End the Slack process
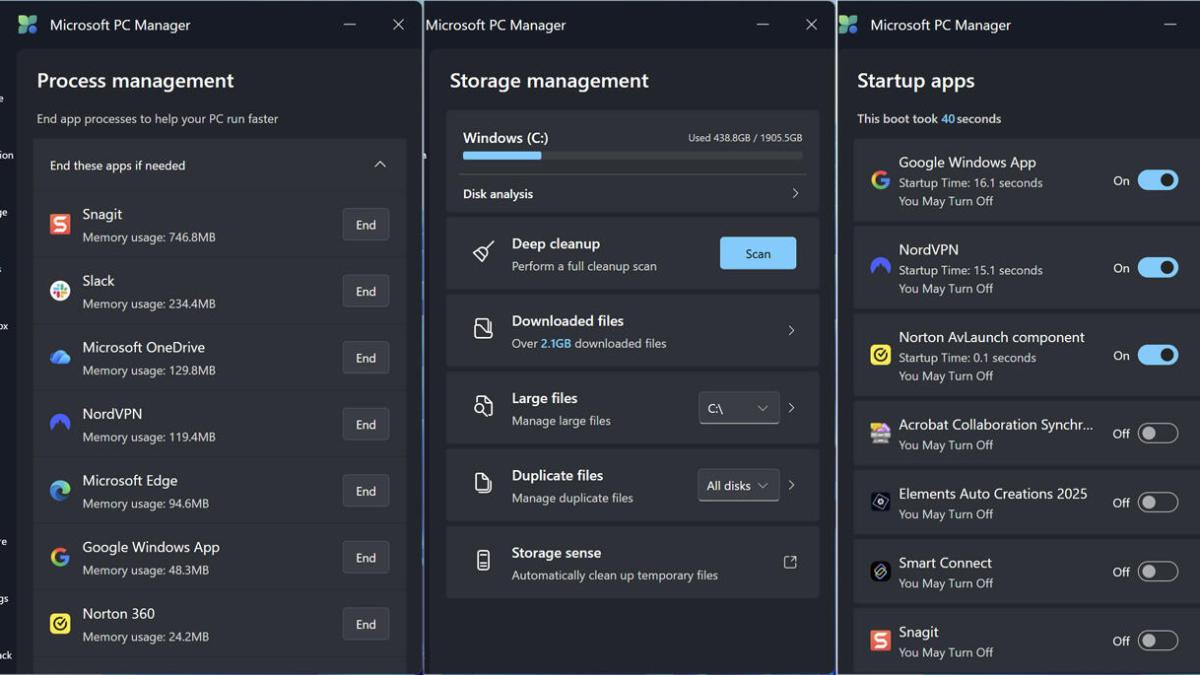This screenshot has width=1200, height=675. point(366,291)
